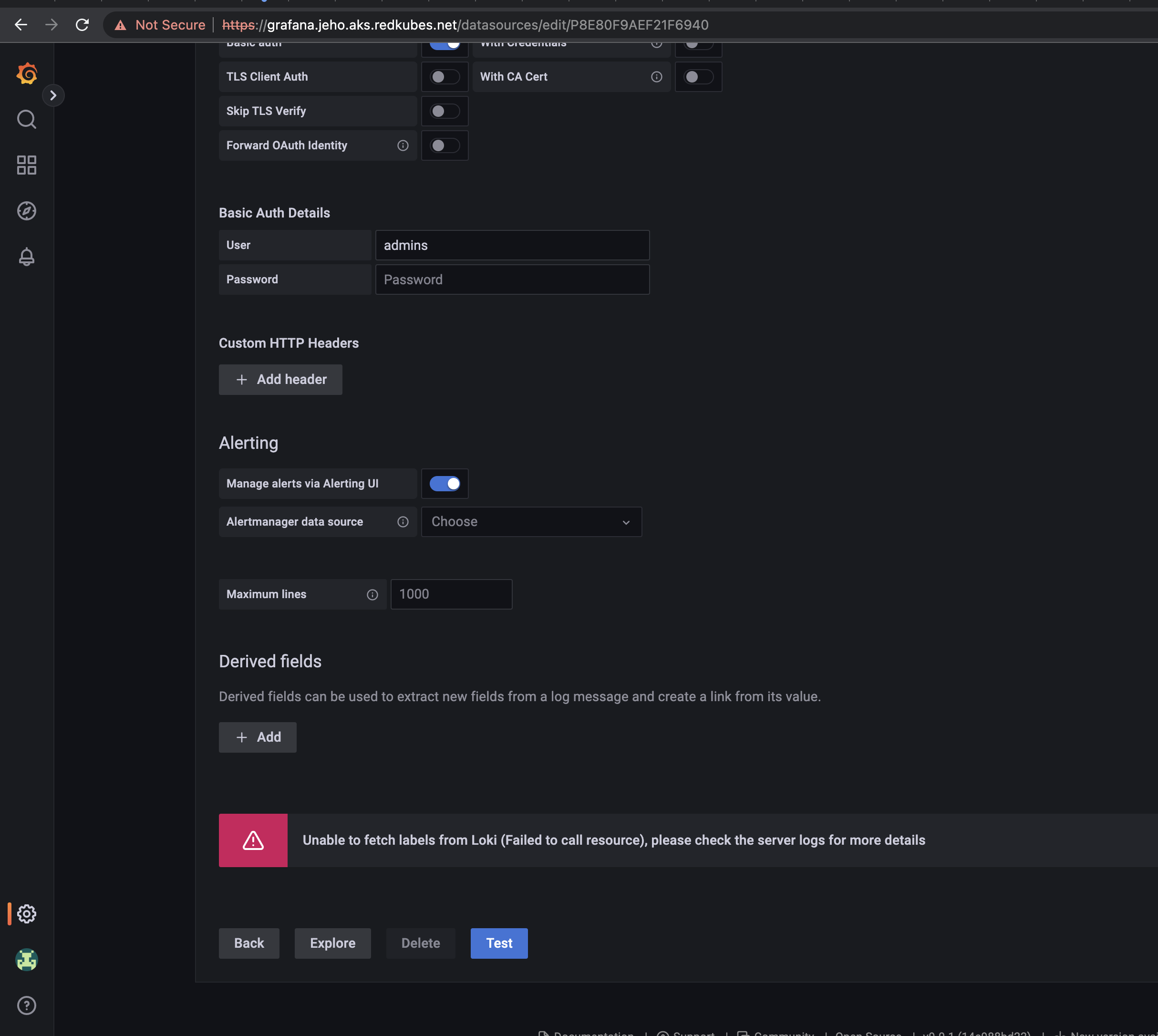1158x1036 pixels.
Task: Disable Manage alerts via Alerting UI
Action: pos(445,484)
